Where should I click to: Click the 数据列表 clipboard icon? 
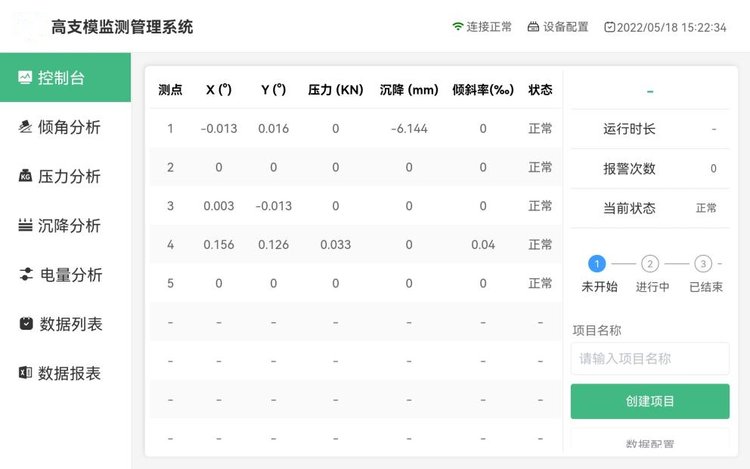click(x=25, y=324)
